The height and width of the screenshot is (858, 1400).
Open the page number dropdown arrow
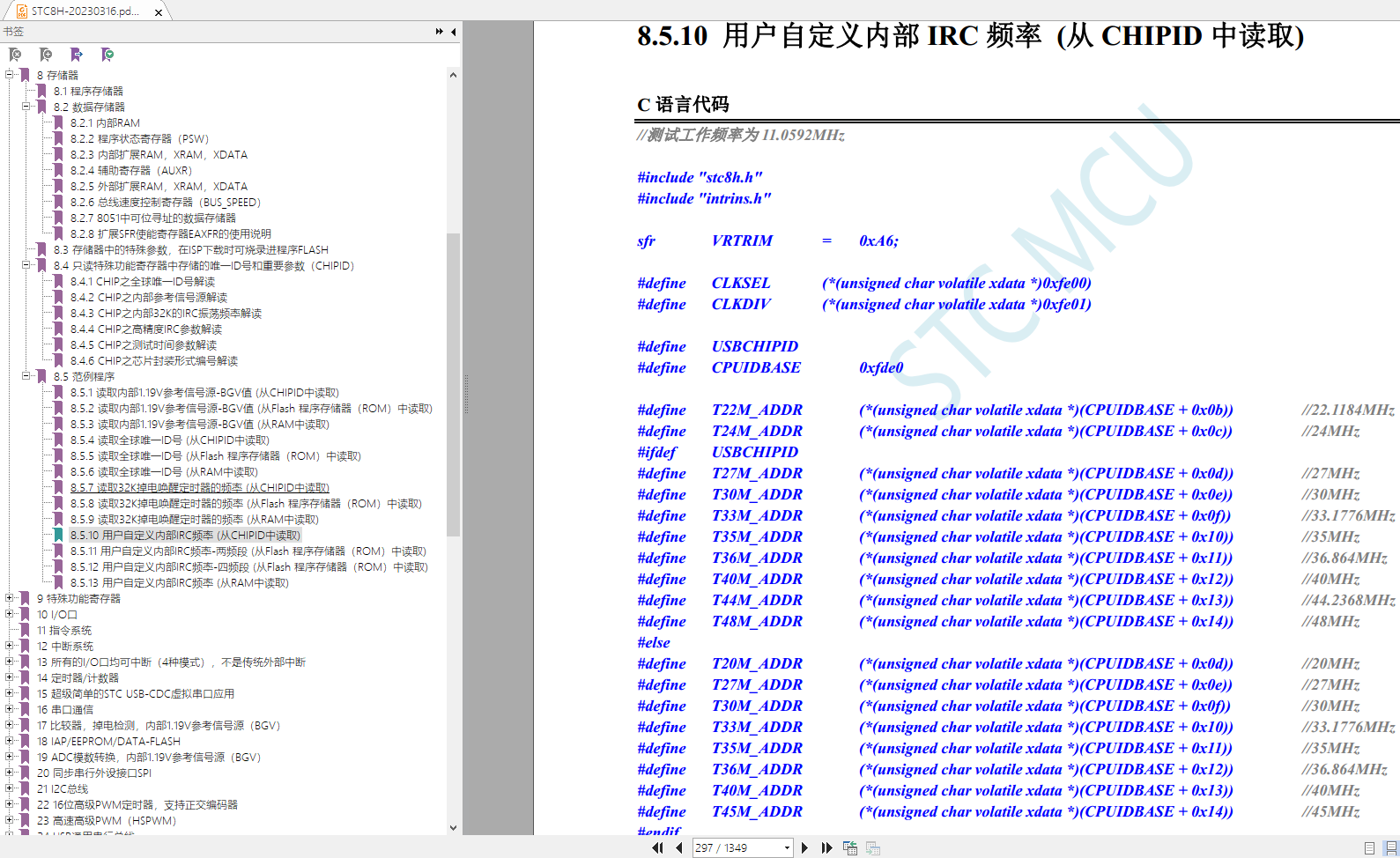click(x=787, y=847)
